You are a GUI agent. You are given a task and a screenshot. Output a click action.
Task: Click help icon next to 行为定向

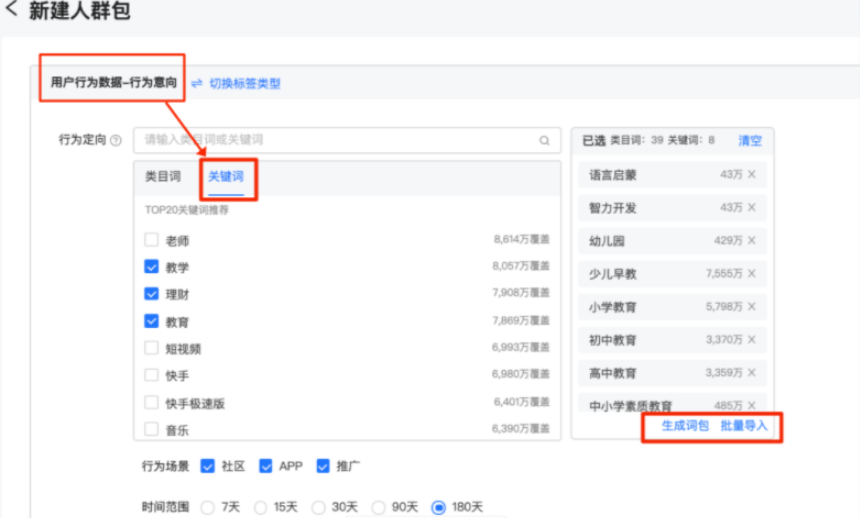click(x=116, y=141)
